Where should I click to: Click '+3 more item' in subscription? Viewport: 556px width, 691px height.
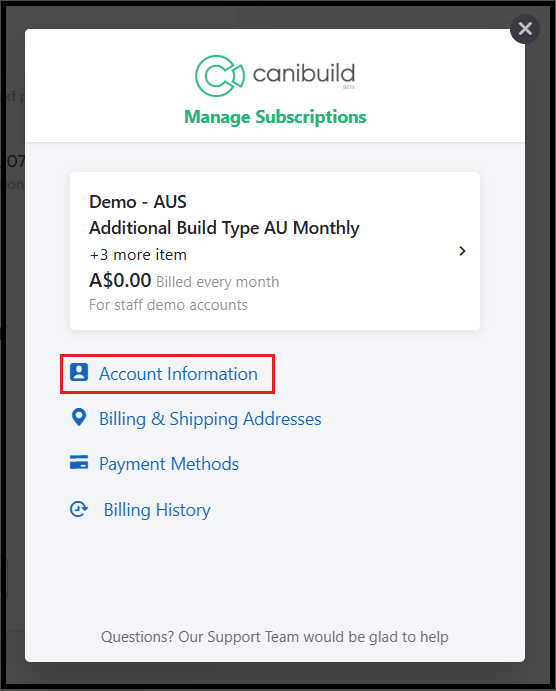pyautogui.click(x=138, y=255)
